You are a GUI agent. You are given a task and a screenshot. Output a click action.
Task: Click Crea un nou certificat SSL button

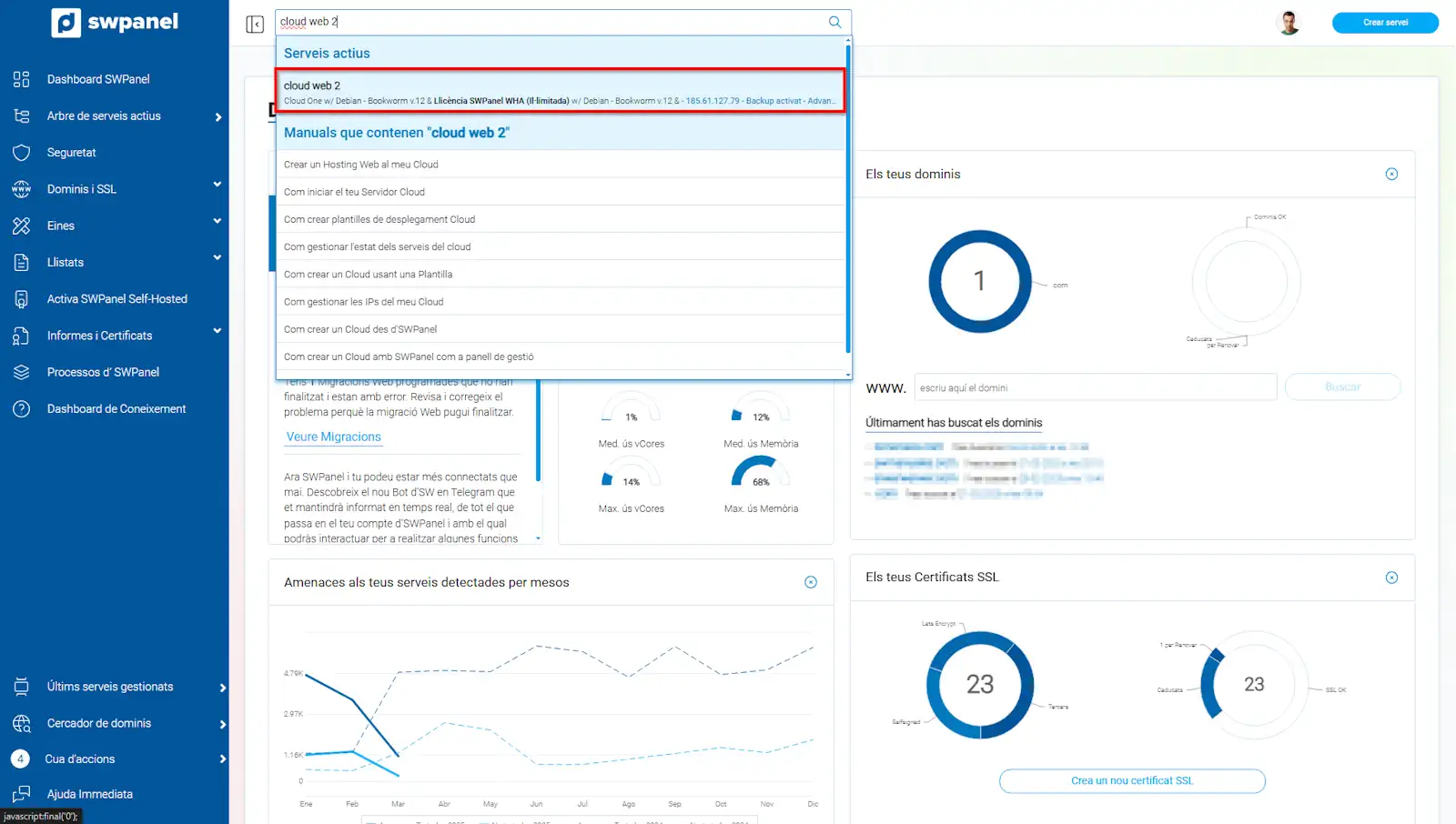1132,781
